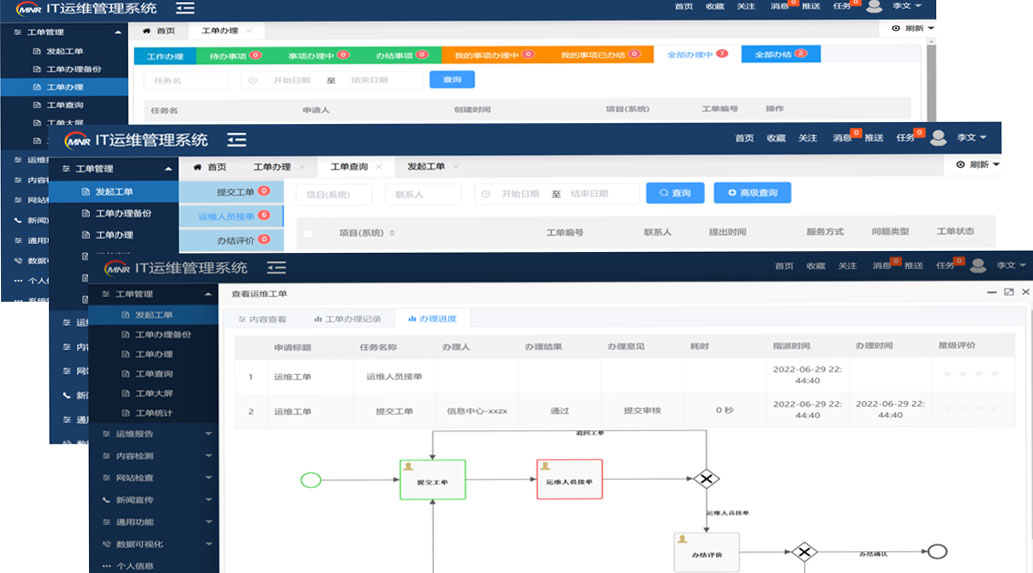The image size is (1033, 573).
Task: Collapse 工单管理 menu in back window sidebar
Action: pyautogui.click(x=118, y=32)
